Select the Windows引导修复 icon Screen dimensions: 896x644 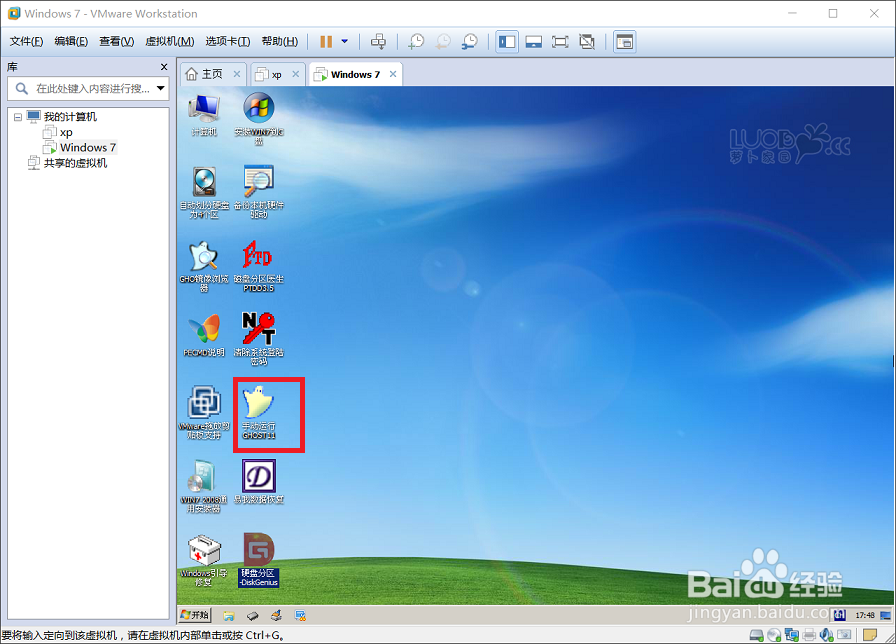tap(204, 561)
